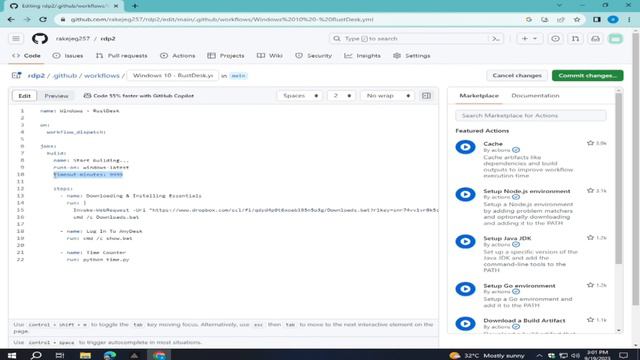The image size is (640, 360).
Task: Open the pull requests icon in header
Action: (575, 39)
